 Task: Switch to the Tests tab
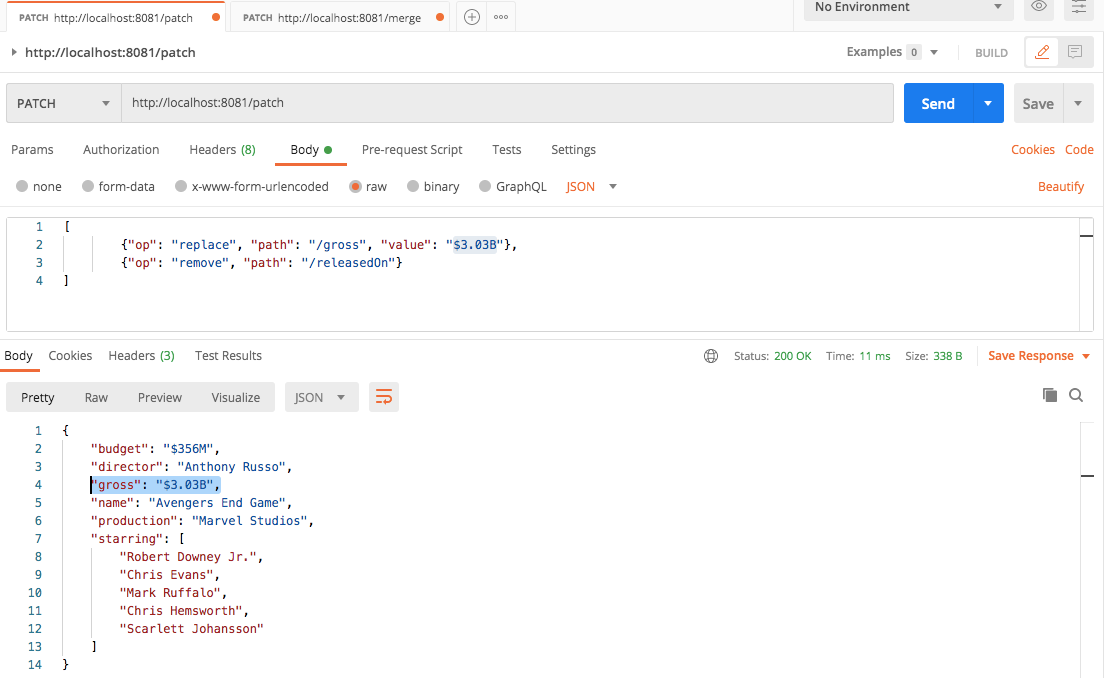(506, 150)
